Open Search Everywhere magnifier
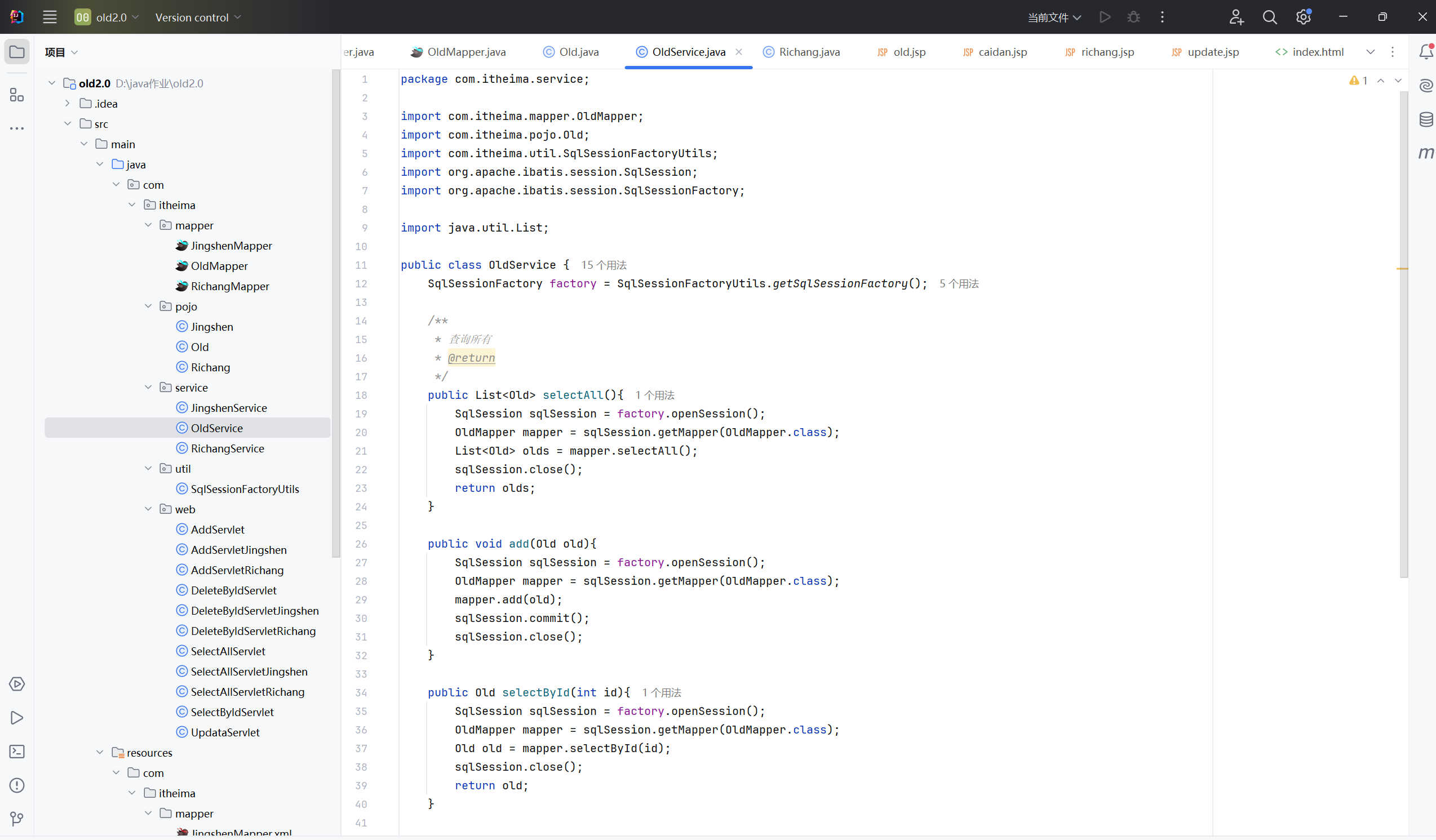This screenshot has width=1436, height=840. [1270, 17]
